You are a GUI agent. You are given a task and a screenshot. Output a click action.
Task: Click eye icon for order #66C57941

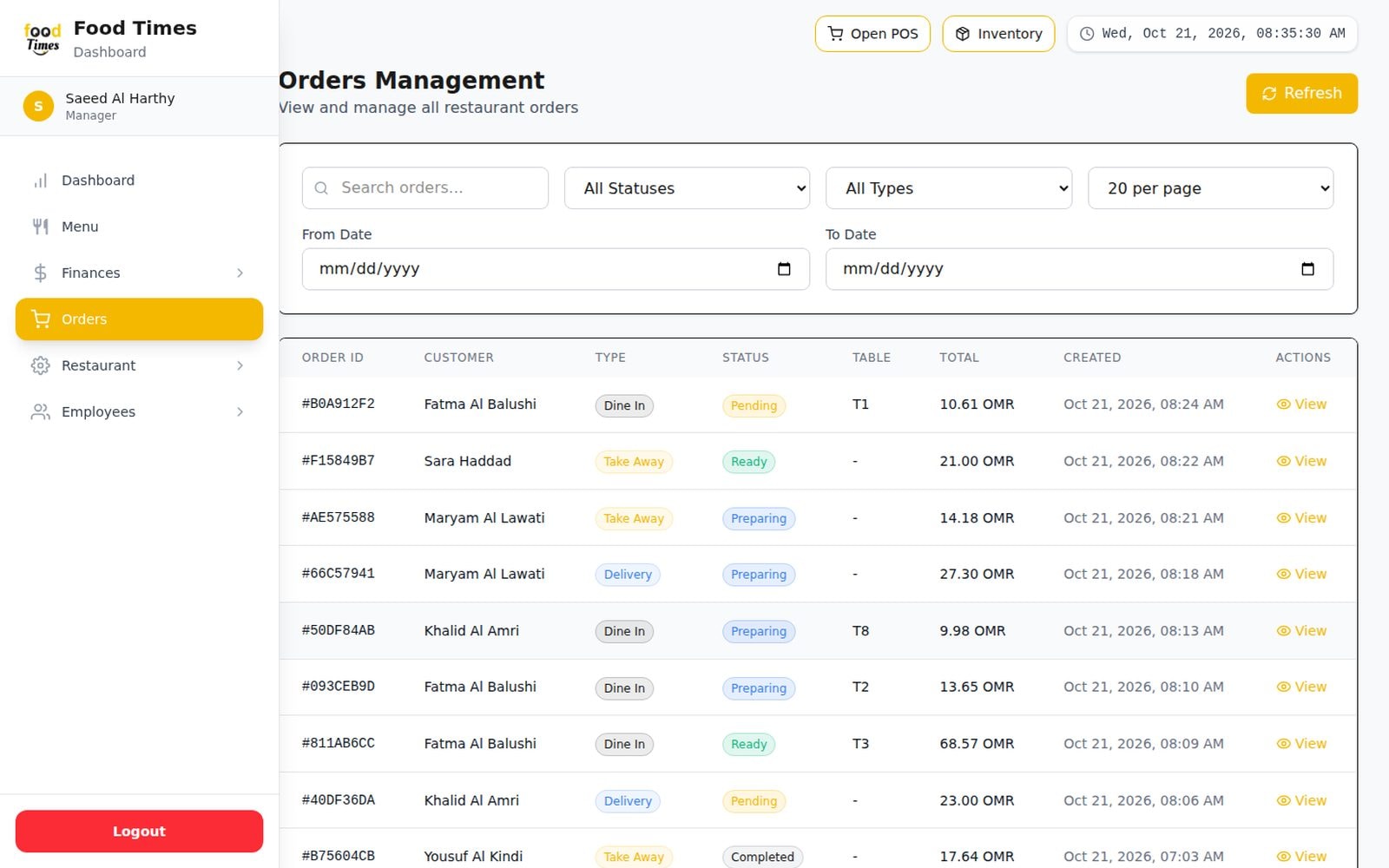coord(1283,574)
